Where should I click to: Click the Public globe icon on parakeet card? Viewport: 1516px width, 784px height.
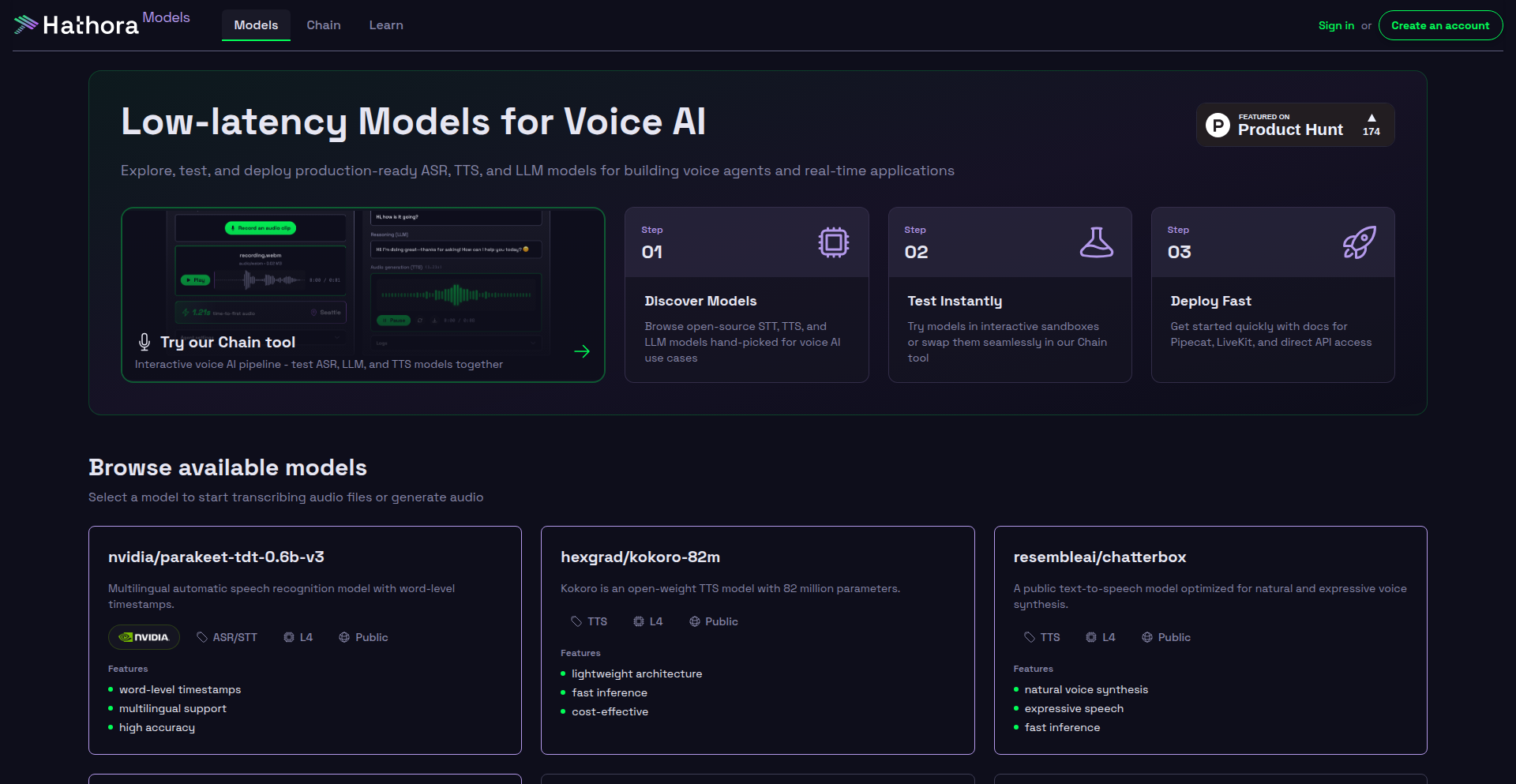[344, 637]
